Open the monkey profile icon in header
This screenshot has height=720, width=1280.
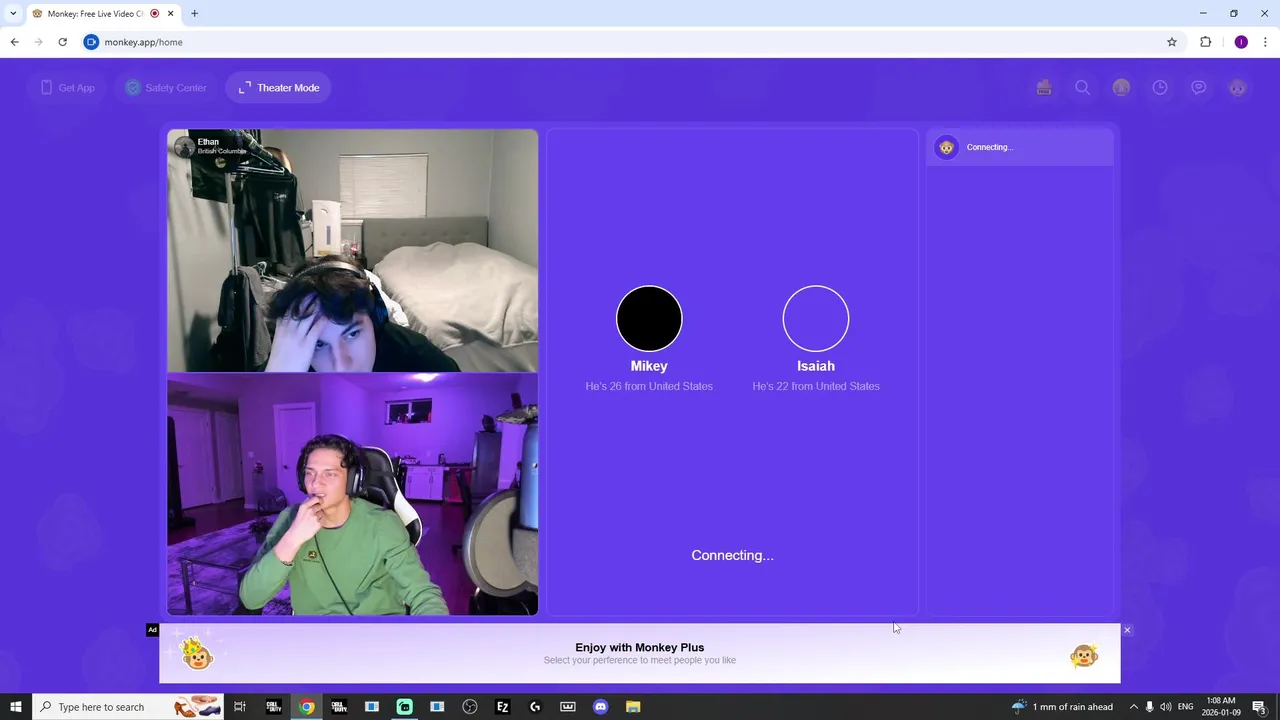pyautogui.click(x=1237, y=88)
